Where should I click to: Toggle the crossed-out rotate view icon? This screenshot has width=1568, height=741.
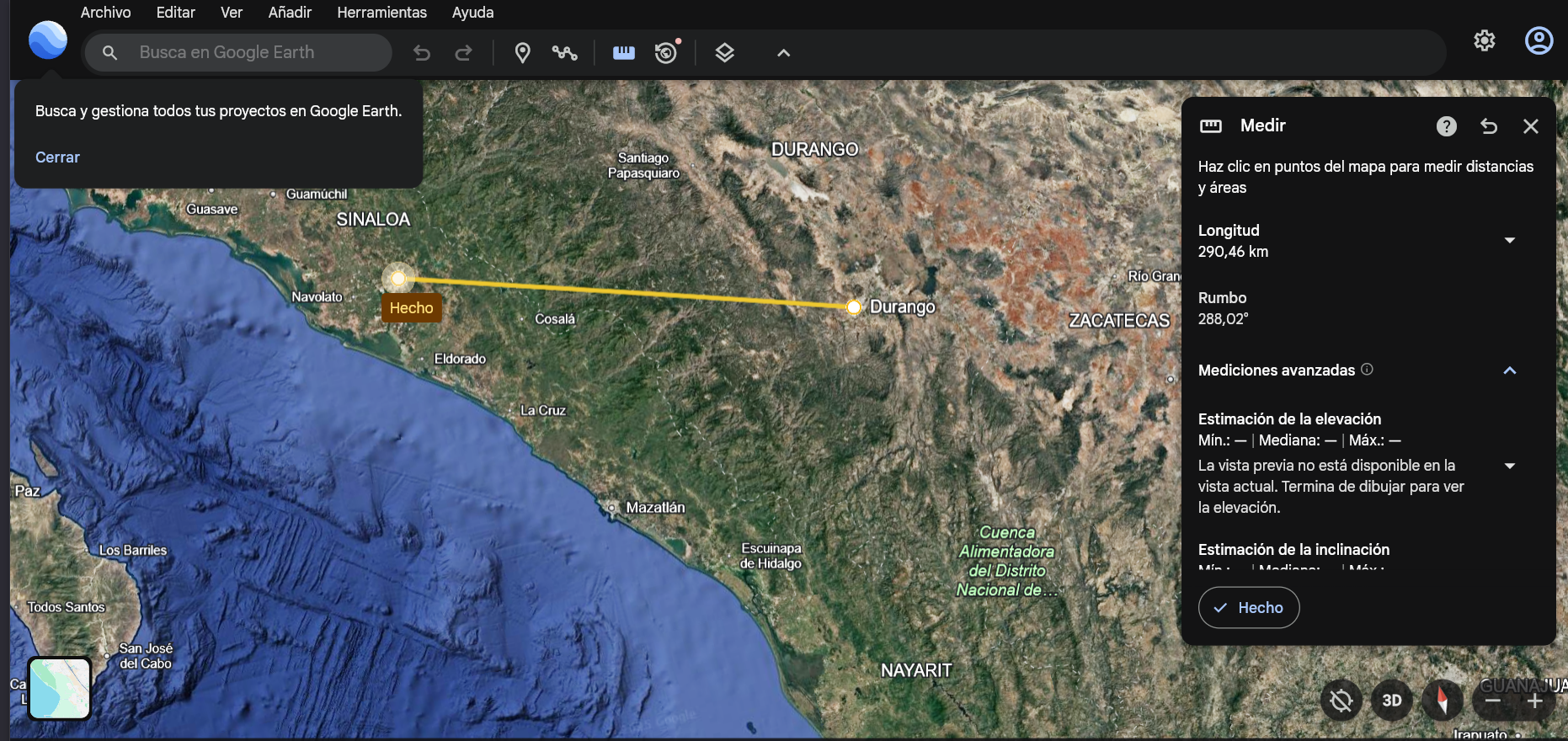(x=1341, y=701)
